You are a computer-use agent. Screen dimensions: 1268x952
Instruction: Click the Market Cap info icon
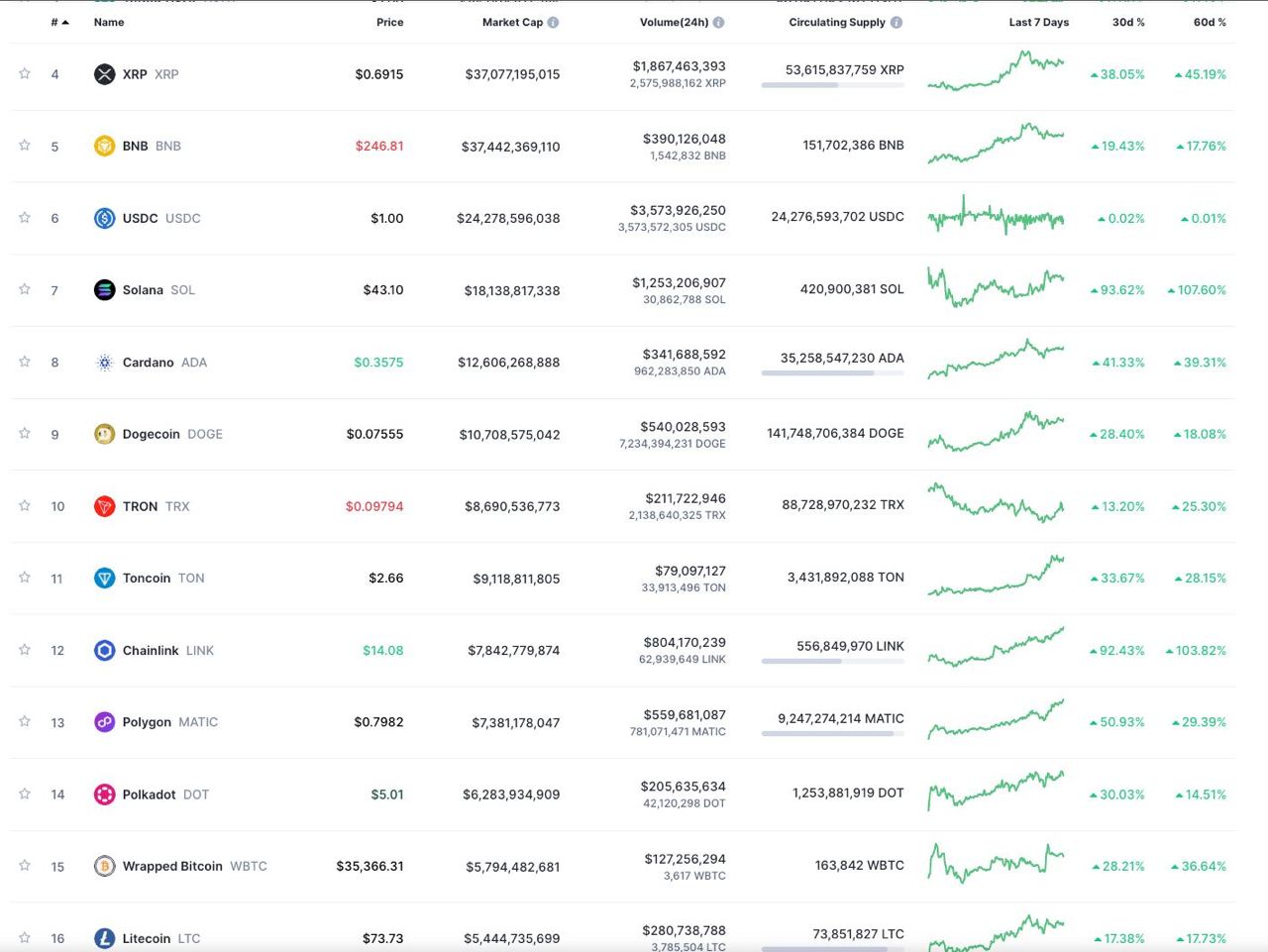[553, 22]
